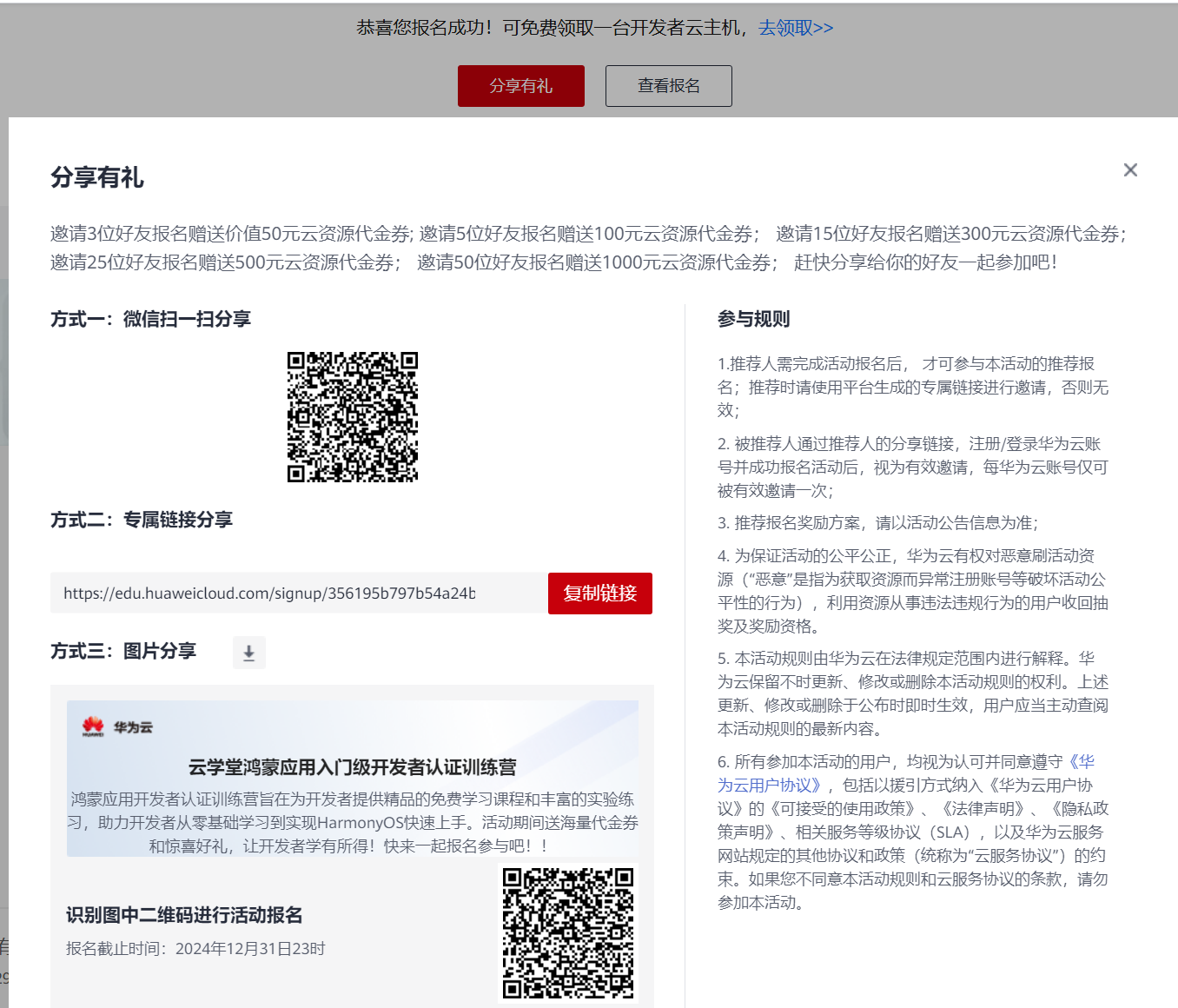Screen dimensions: 1178x1008
Task: Select the exclusive signup link field
Action: pyautogui.click(x=299, y=594)
